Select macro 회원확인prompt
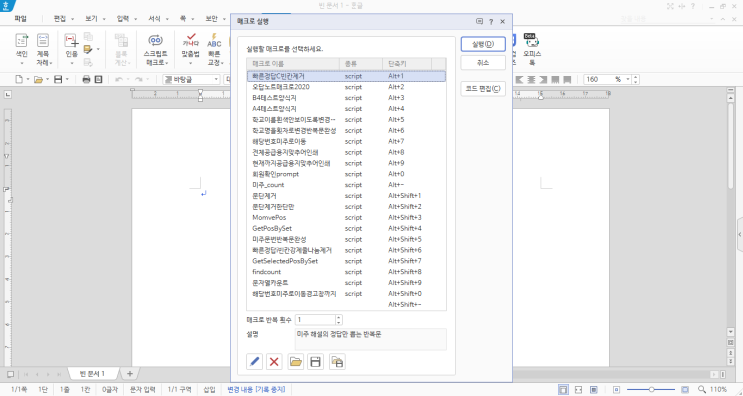The height and width of the screenshot is (396, 743). pyautogui.click(x=346, y=174)
